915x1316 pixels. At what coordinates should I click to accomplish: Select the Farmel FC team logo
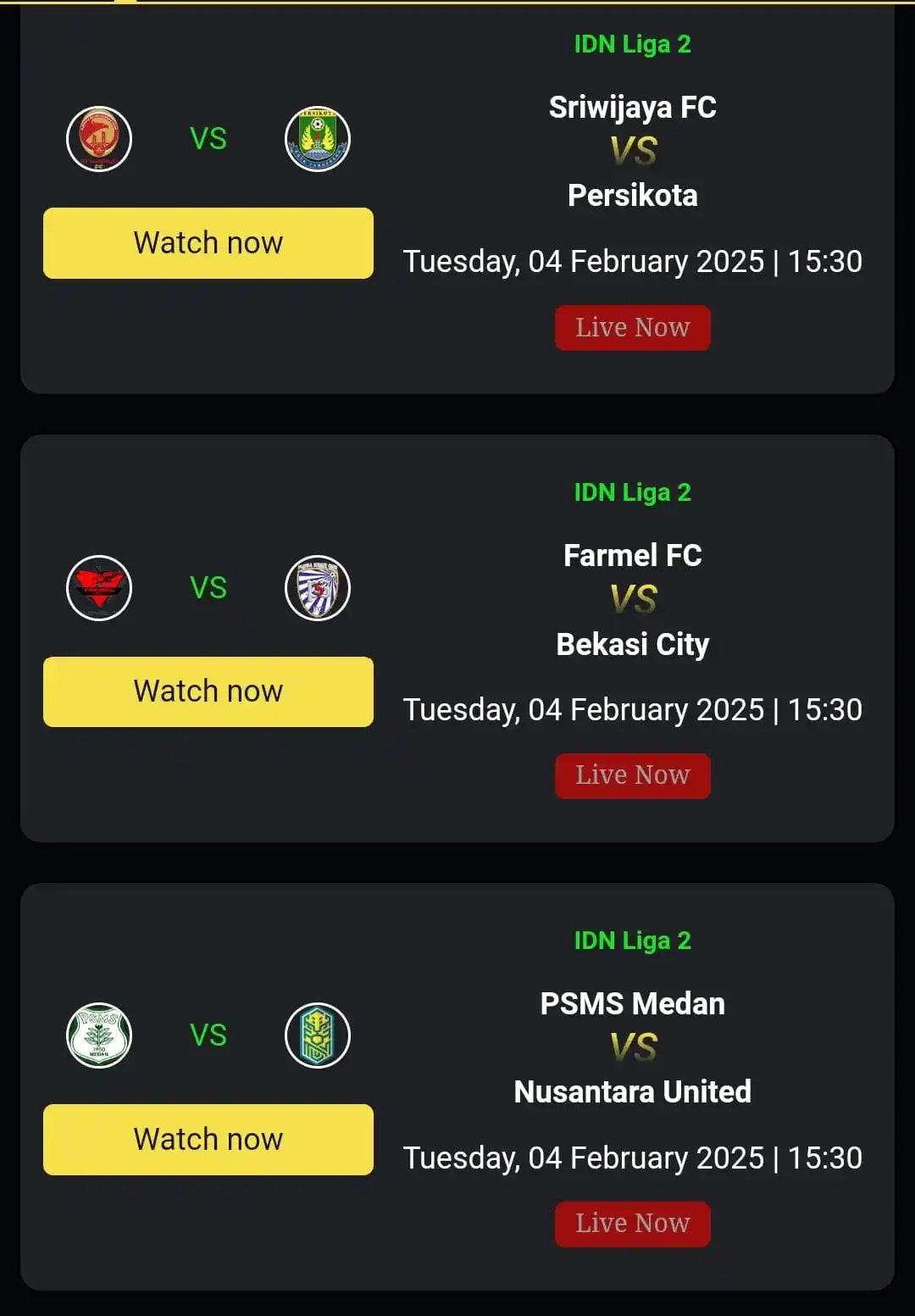[x=99, y=588]
